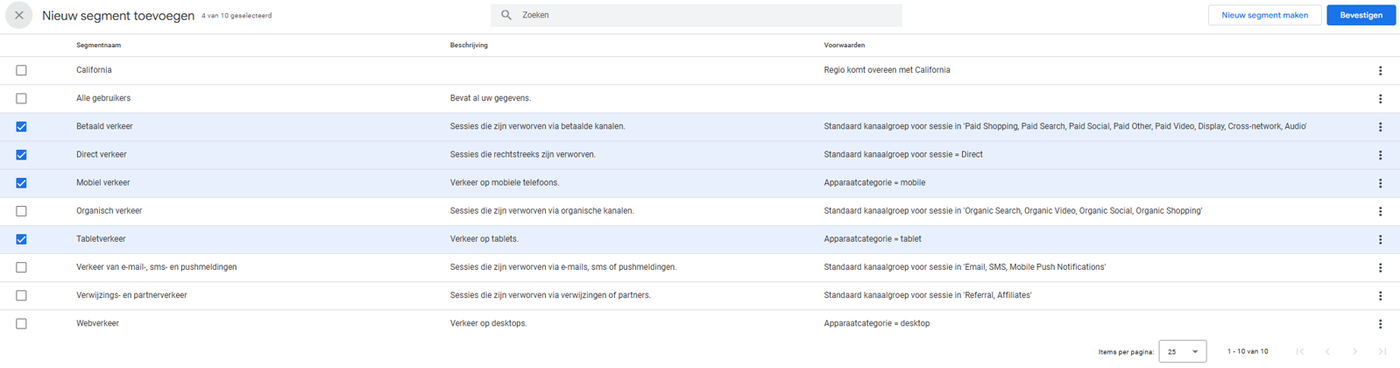Screen dimensions: 1400x368
Task: Open more options for Verkeer van e-mail row
Action: (1380, 267)
